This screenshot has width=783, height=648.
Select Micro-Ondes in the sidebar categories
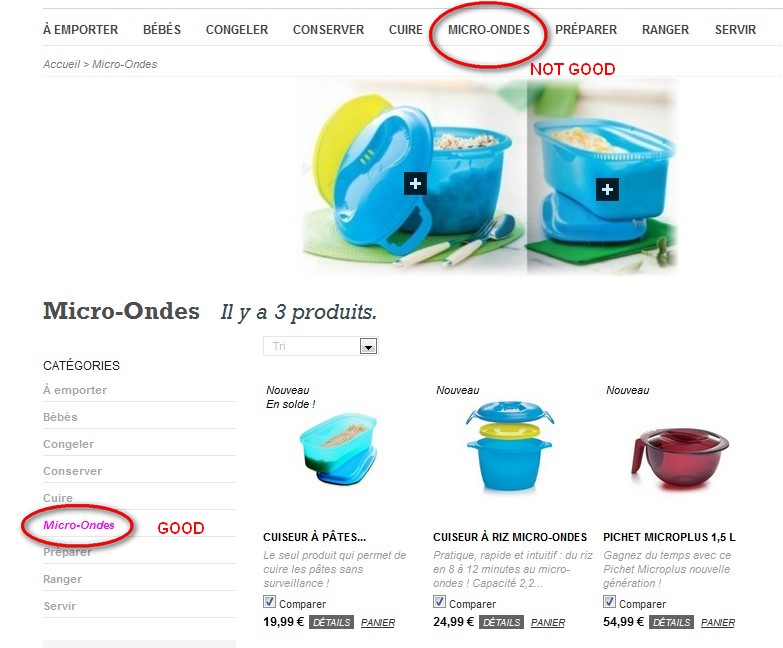(x=79, y=525)
